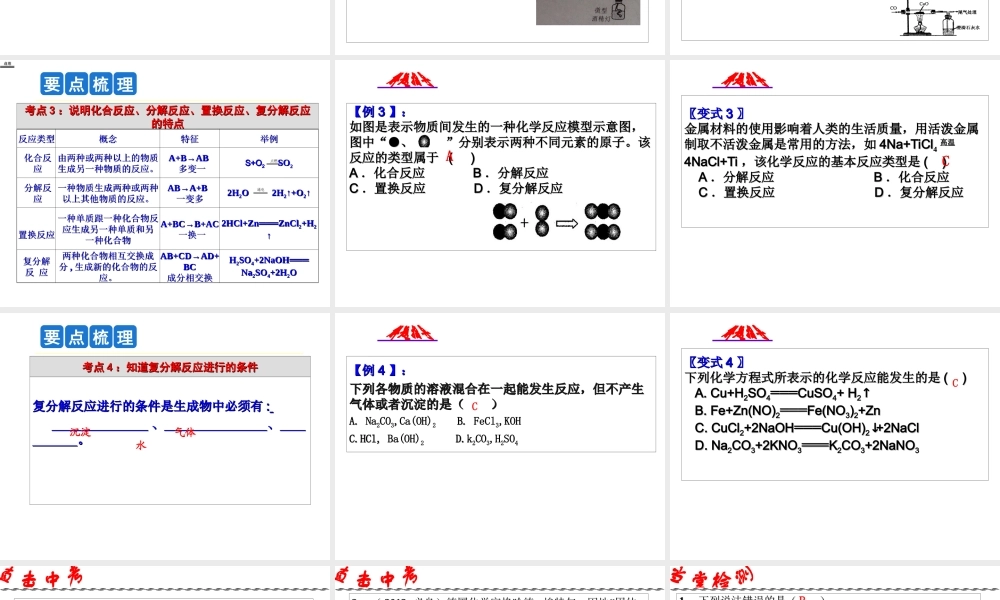Click option A. 分解反应 in 变式3

[x=736, y=177]
